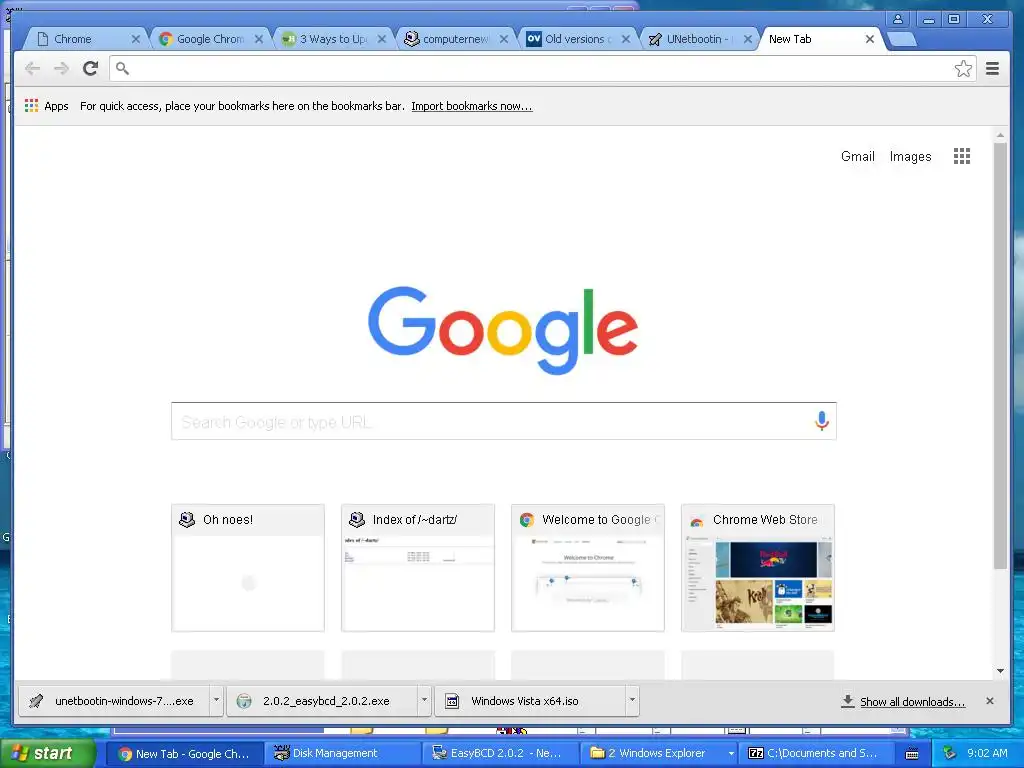Open the Chrome user profile button
The height and width of the screenshot is (768, 1024).
[x=898, y=19]
